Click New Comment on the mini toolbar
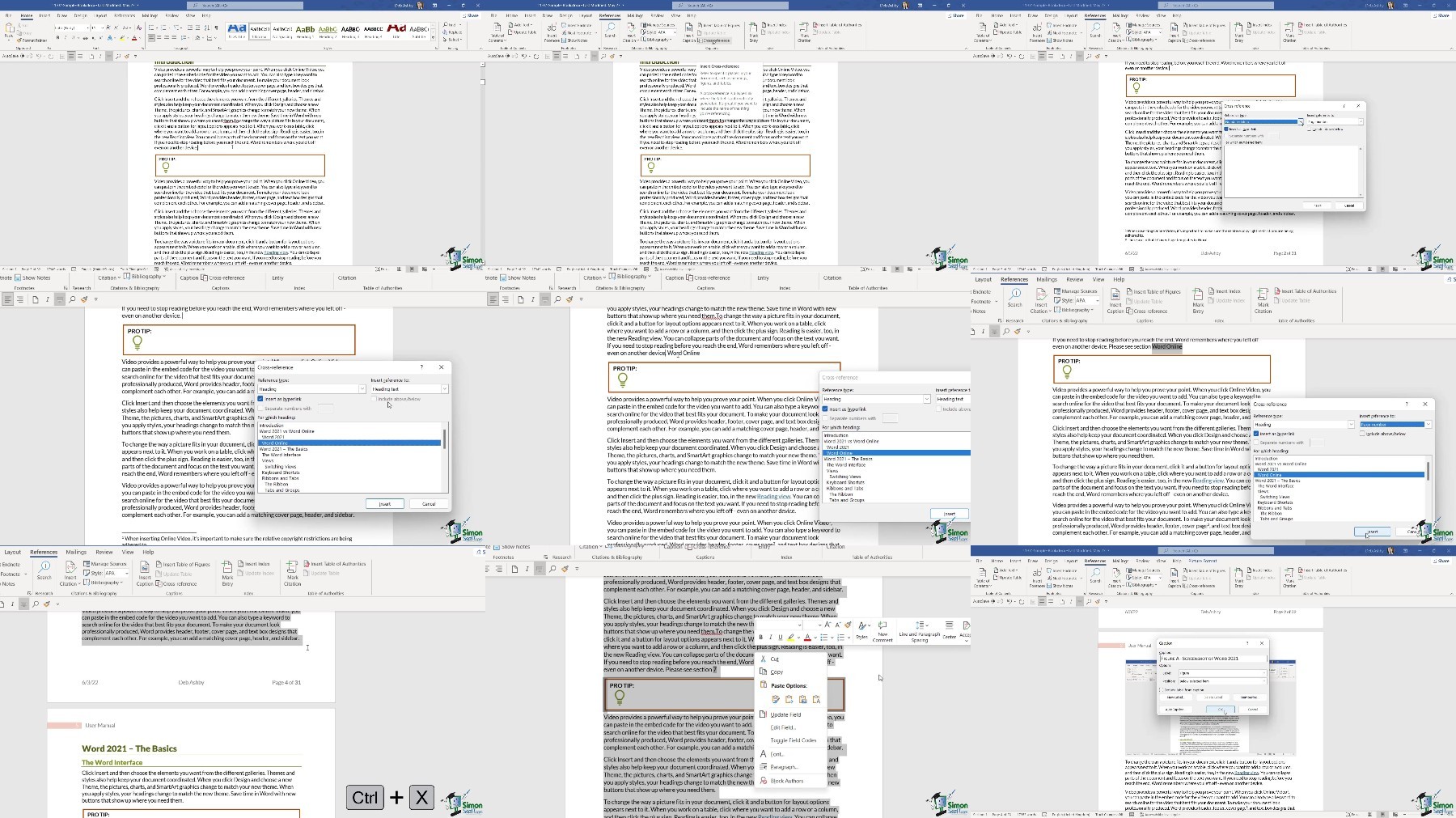This screenshot has height=818, width=1456. pyautogui.click(x=882, y=631)
